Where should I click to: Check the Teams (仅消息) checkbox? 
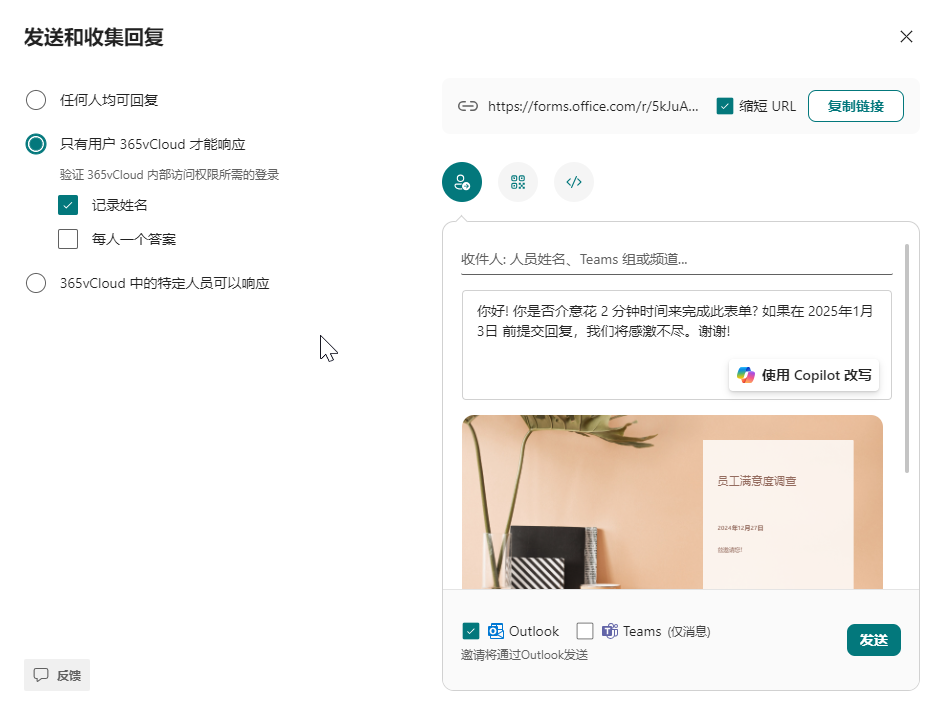click(x=584, y=631)
